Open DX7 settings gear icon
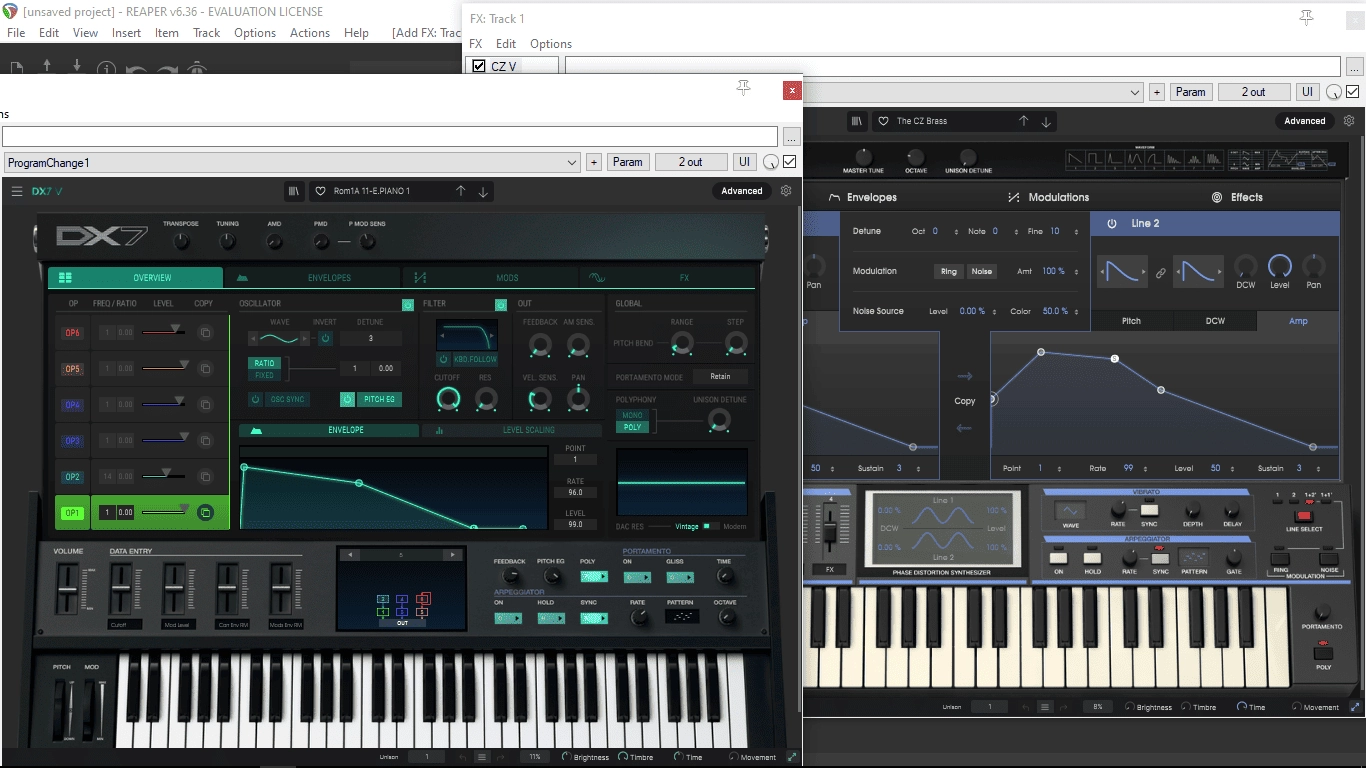The image size is (1366, 768). click(786, 191)
